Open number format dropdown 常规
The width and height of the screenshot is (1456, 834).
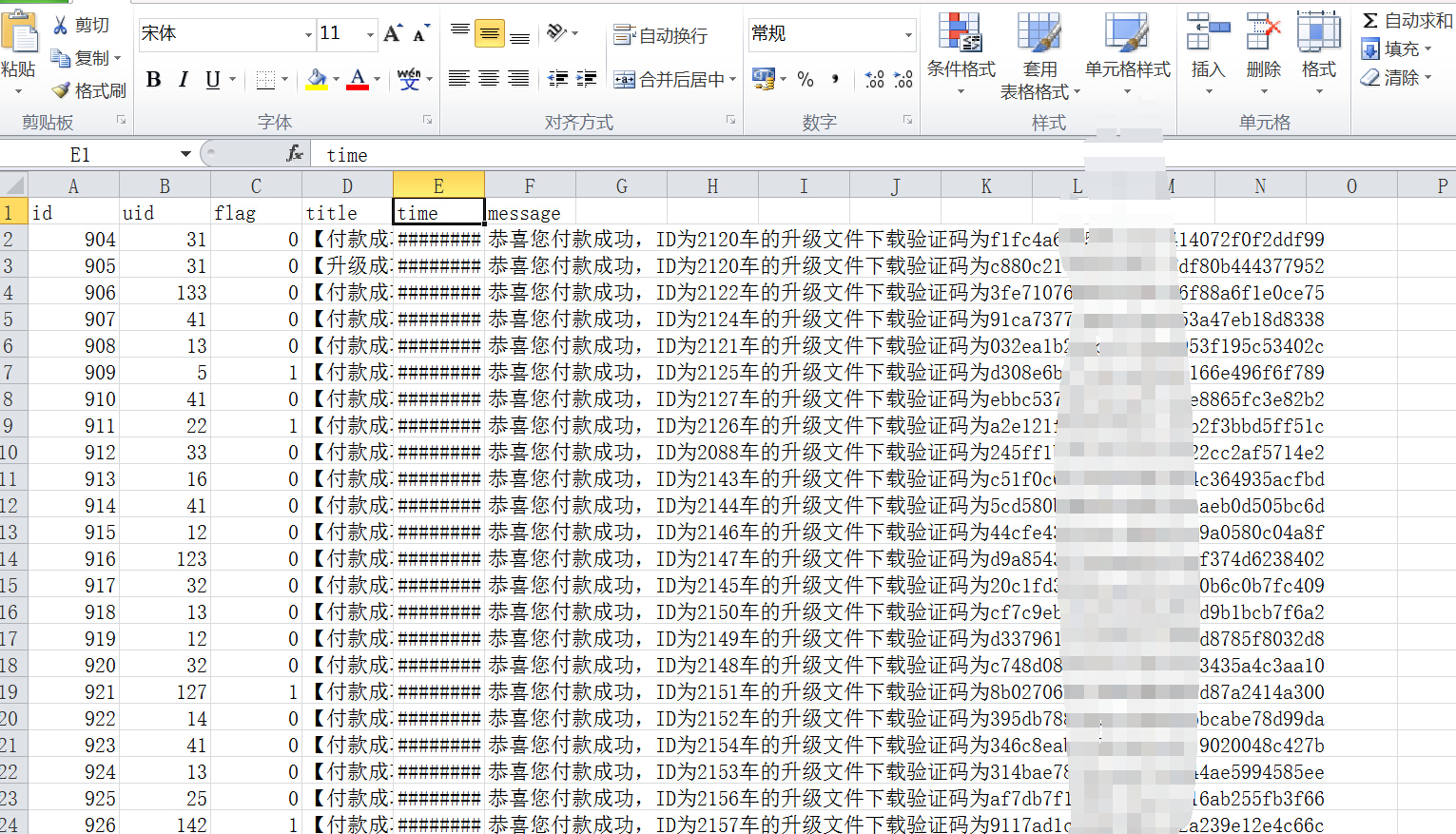(x=908, y=35)
